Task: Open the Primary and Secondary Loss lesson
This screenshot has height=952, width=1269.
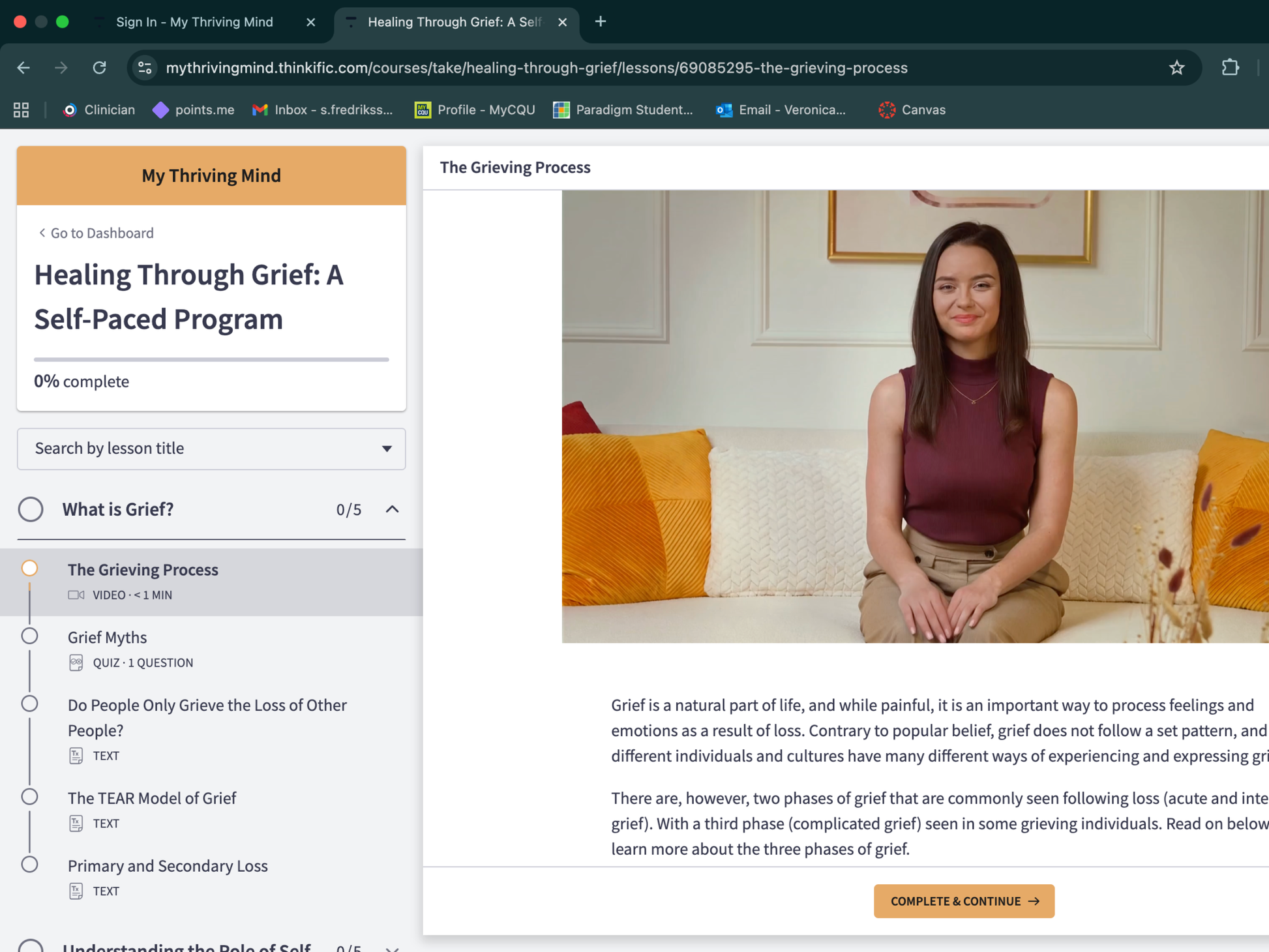Action: (x=168, y=866)
